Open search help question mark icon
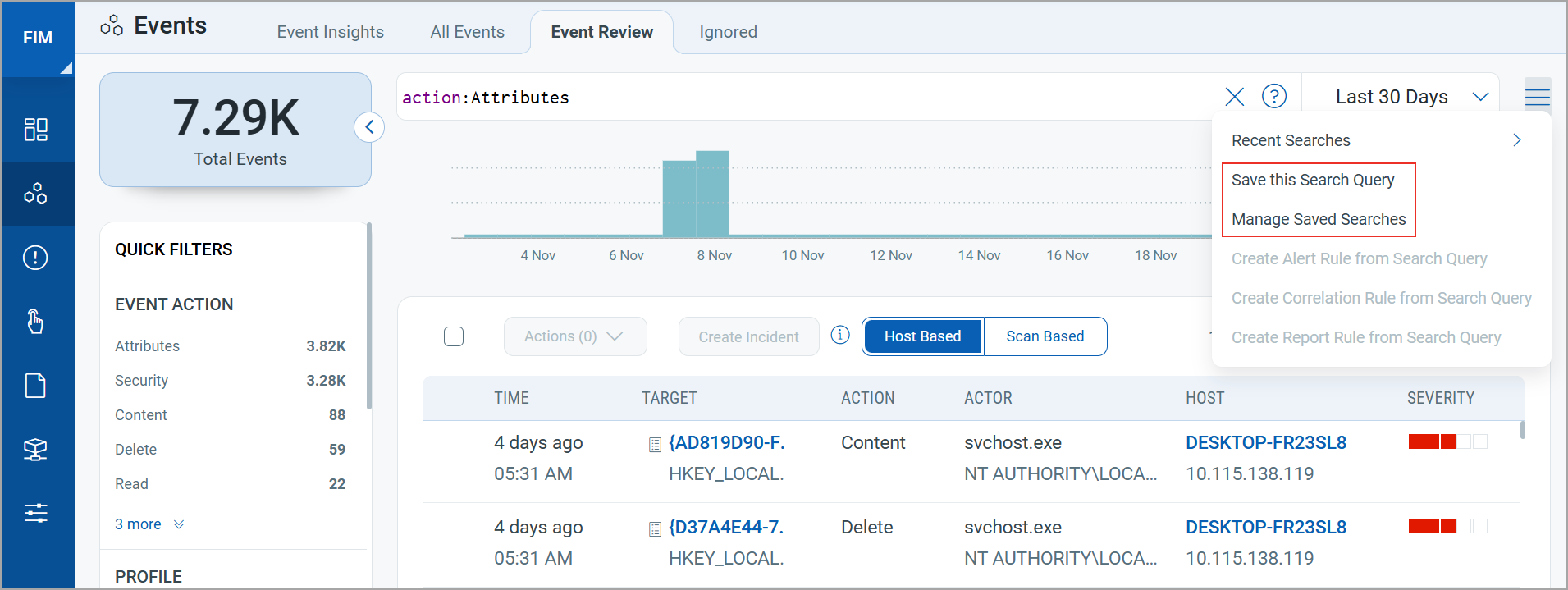Image resolution: width=1568 pixels, height=590 pixels. (x=1274, y=96)
